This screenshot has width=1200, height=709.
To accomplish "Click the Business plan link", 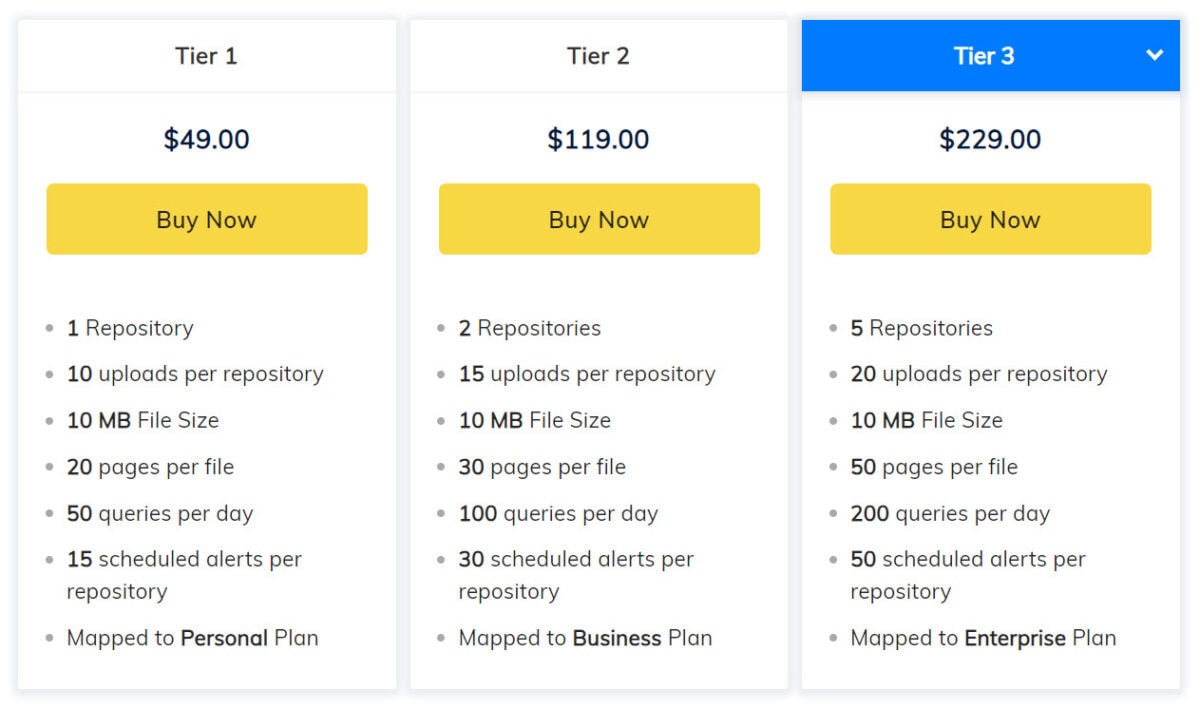I will 617,637.
